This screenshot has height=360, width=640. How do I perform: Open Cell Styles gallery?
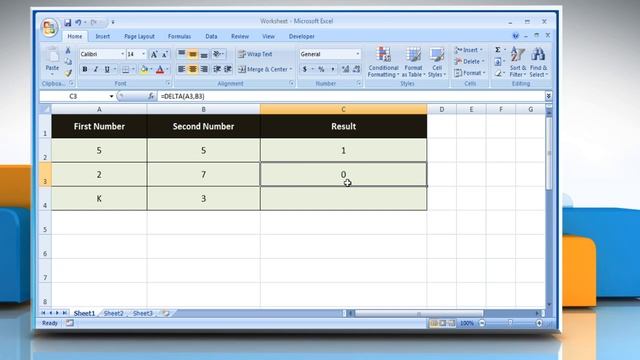click(x=437, y=62)
